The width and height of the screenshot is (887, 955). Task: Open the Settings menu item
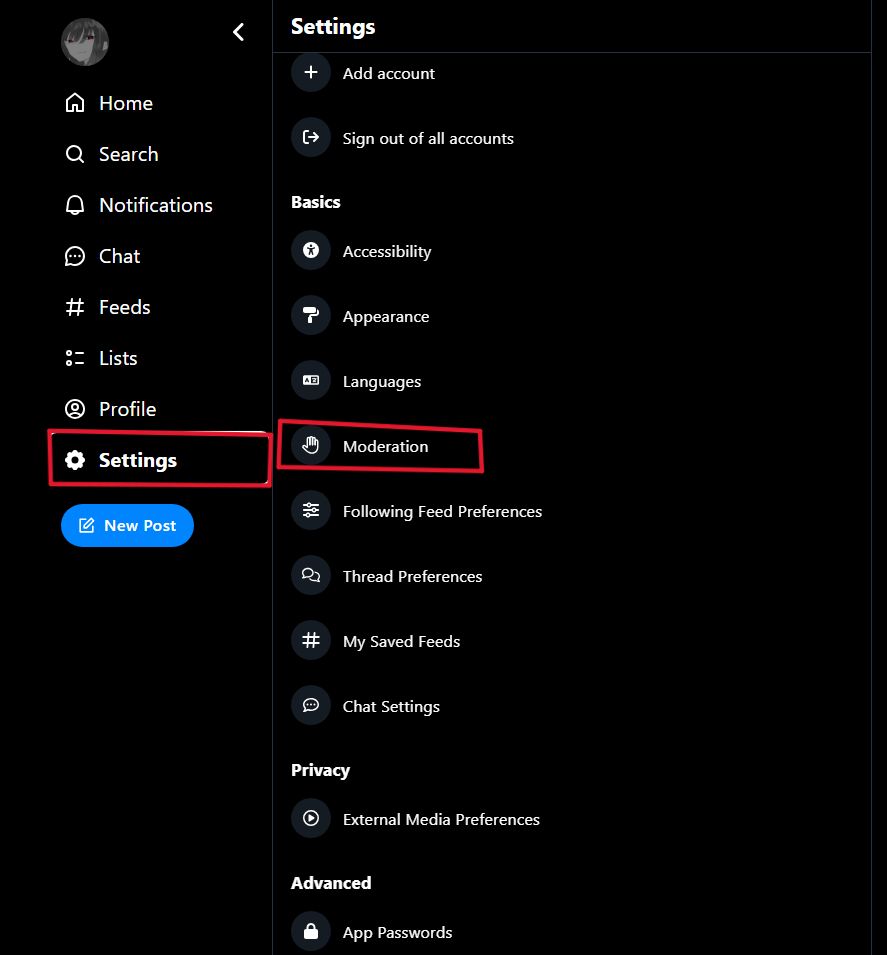(137, 460)
